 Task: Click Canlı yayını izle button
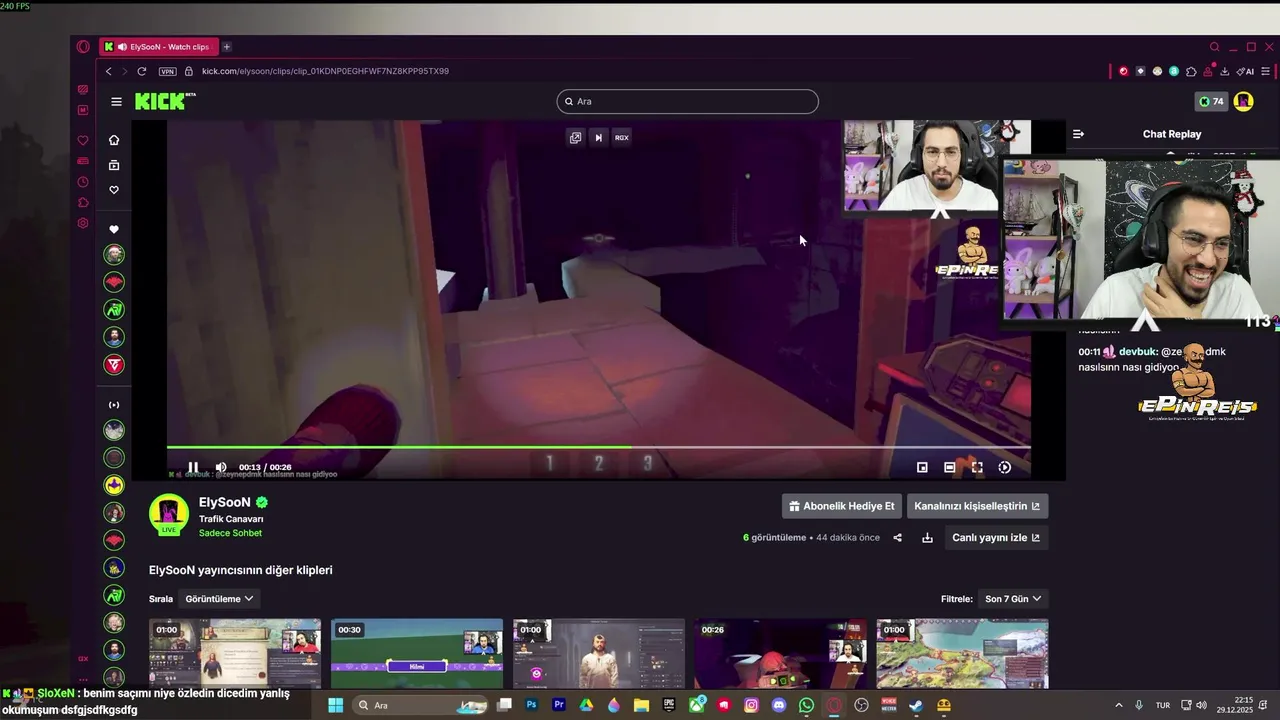pyautogui.click(x=996, y=538)
